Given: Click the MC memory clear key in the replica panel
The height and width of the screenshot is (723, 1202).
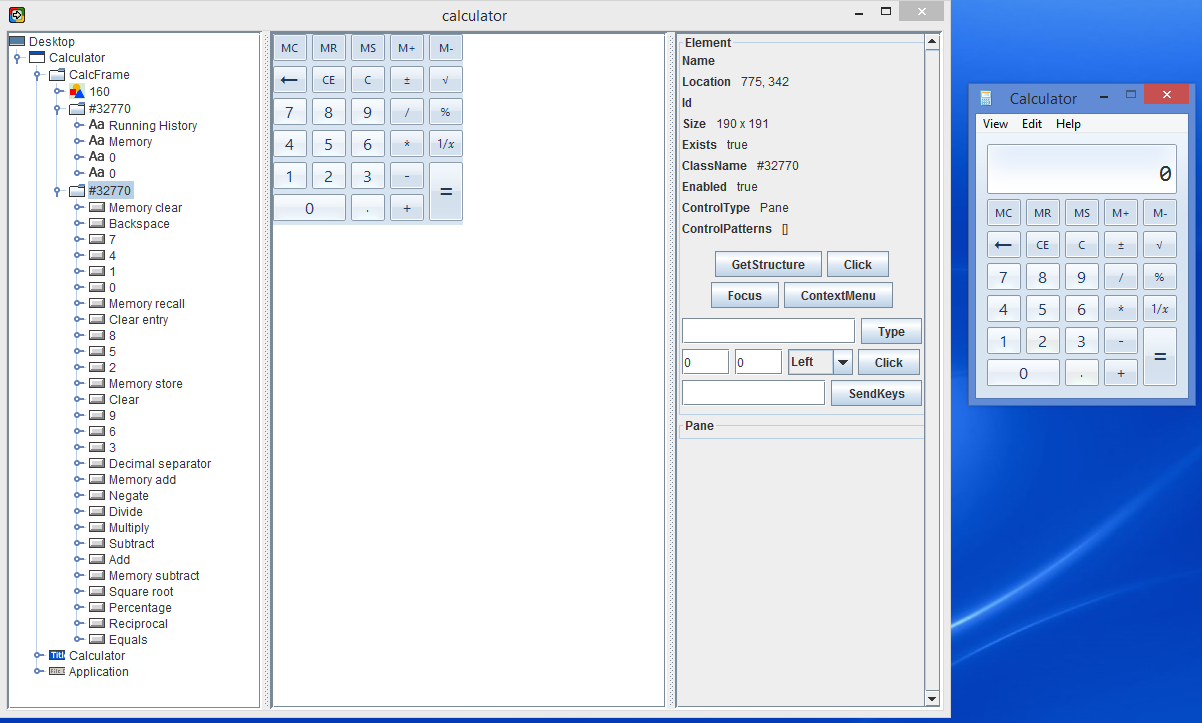Looking at the screenshot, I should pos(289,47).
